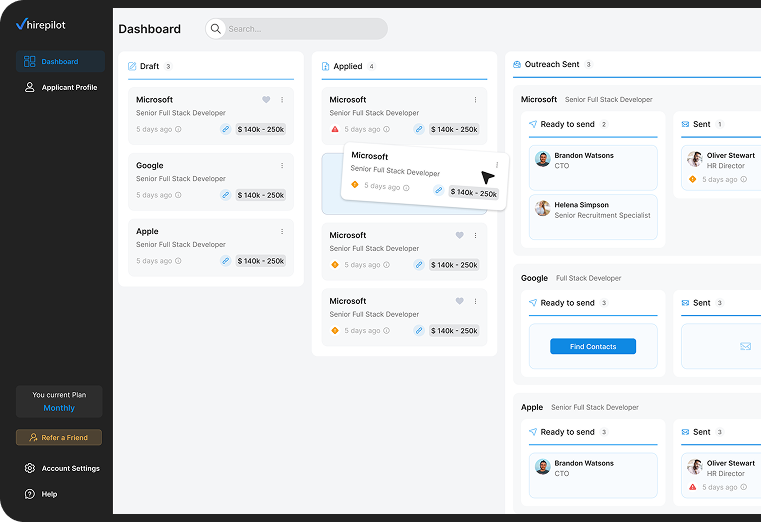Click info icon on Draft Apple card

click(x=179, y=261)
